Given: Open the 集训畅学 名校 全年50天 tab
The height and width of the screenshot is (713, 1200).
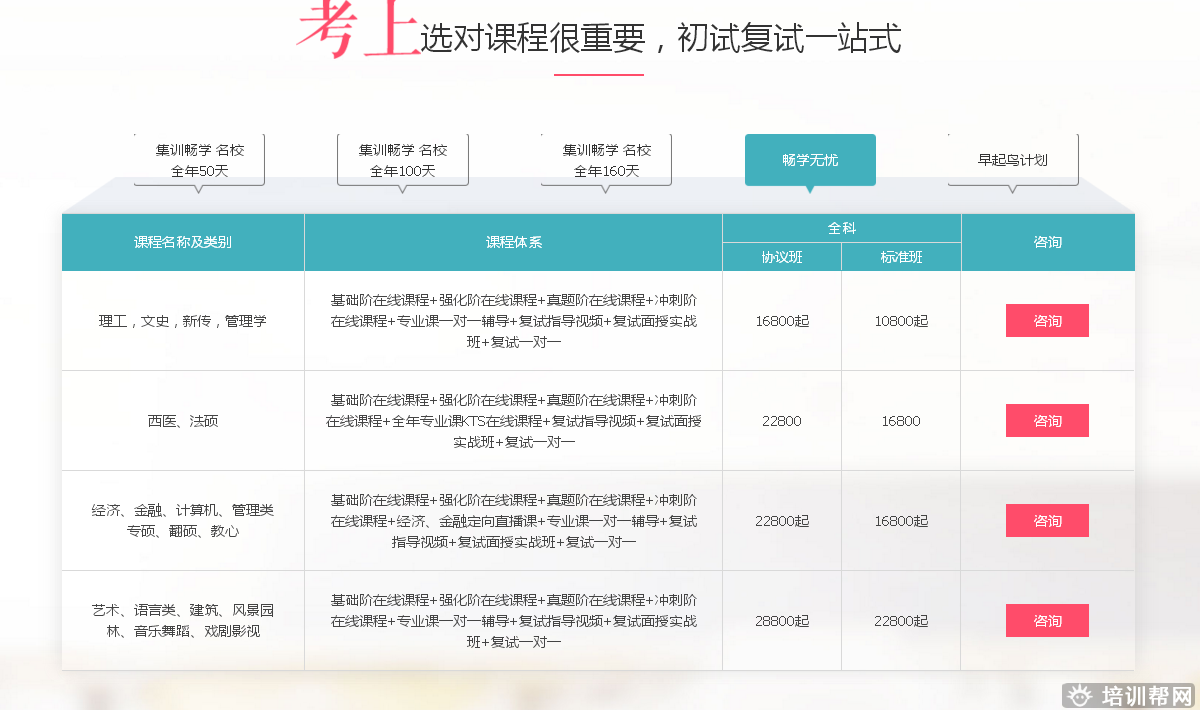Looking at the screenshot, I should 200,160.
